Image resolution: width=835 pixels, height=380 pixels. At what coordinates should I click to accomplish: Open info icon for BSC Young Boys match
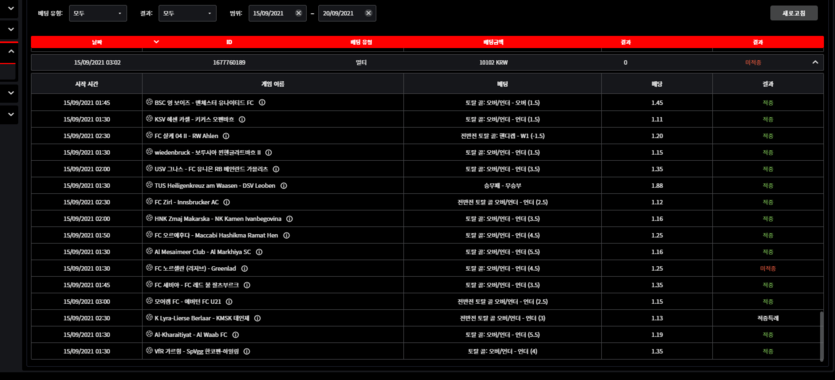tap(262, 103)
